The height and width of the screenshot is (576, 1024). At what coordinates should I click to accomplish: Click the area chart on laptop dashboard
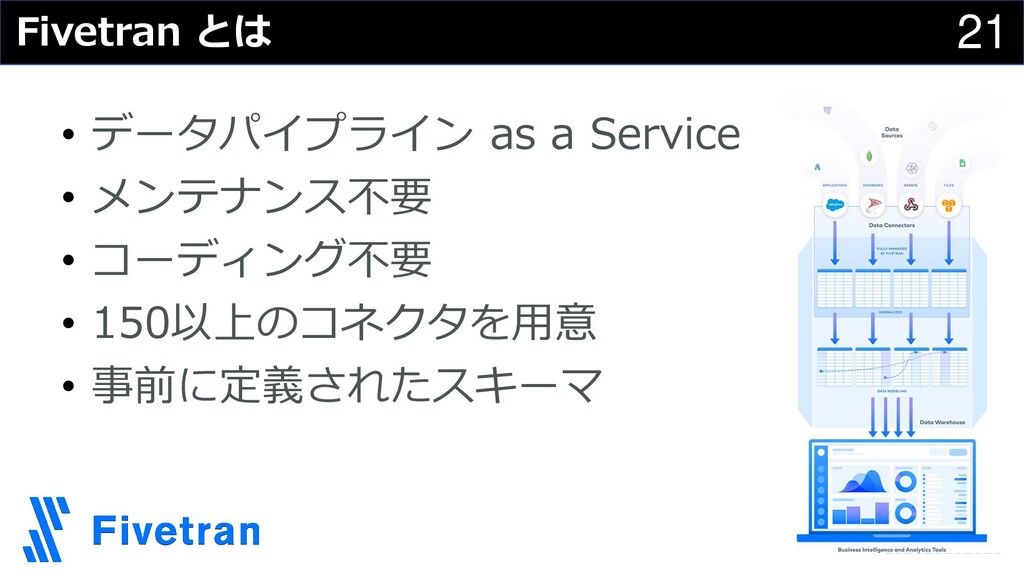coord(861,481)
